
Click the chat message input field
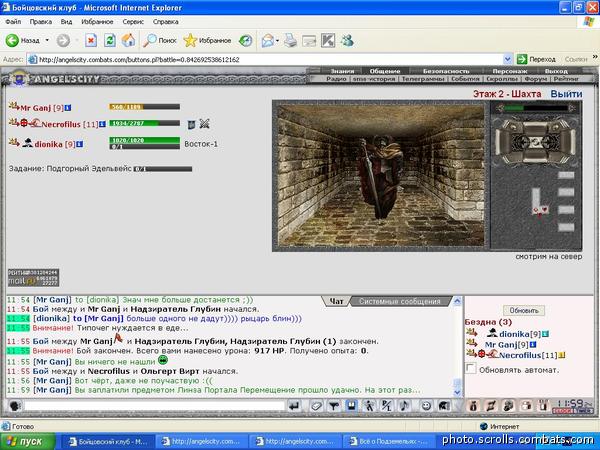(154, 406)
